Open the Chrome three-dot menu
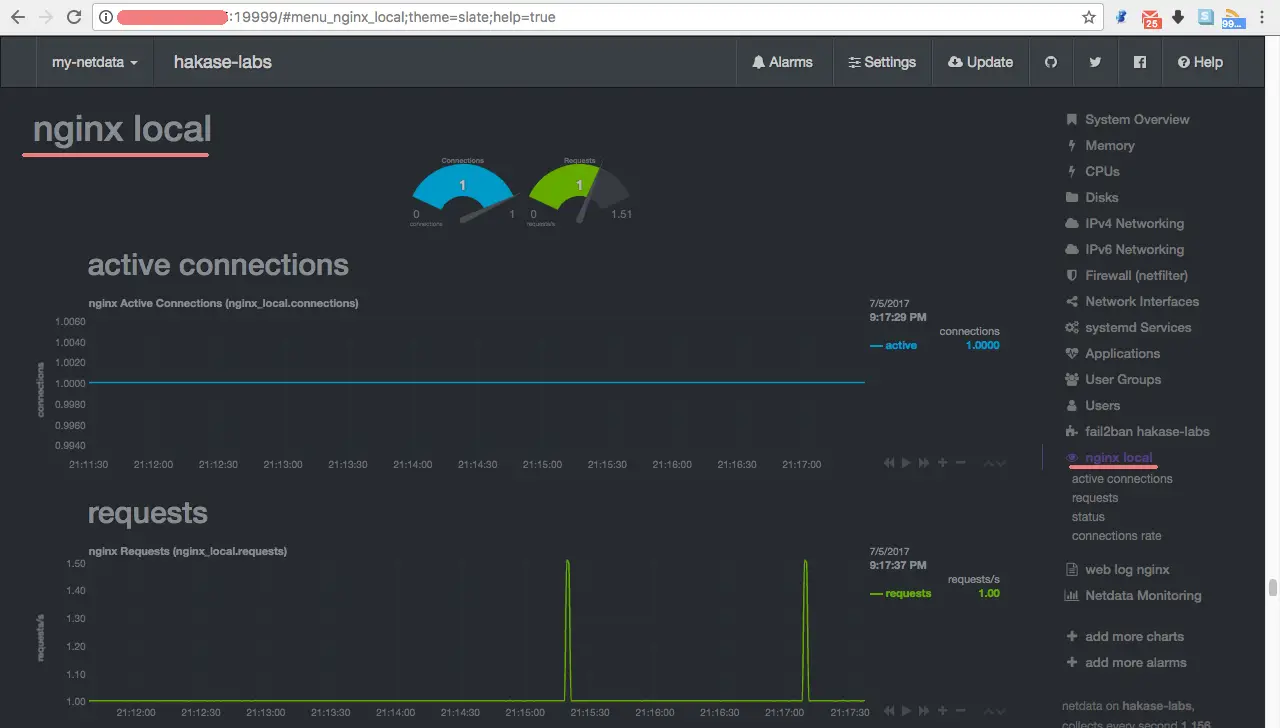This screenshot has height=728, width=1280. click(x=1262, y=17)
